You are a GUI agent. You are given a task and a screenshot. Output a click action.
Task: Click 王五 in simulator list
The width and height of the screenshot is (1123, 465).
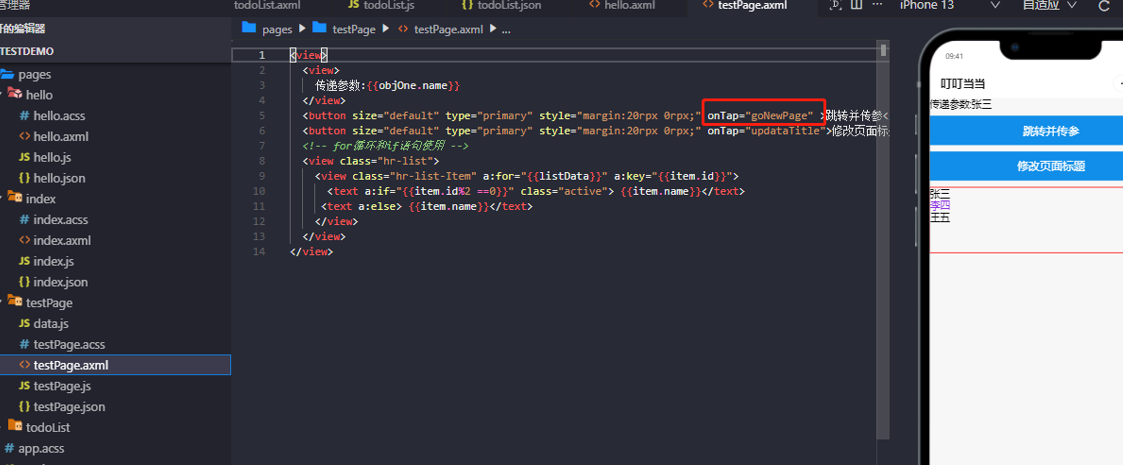click(940, 217)
